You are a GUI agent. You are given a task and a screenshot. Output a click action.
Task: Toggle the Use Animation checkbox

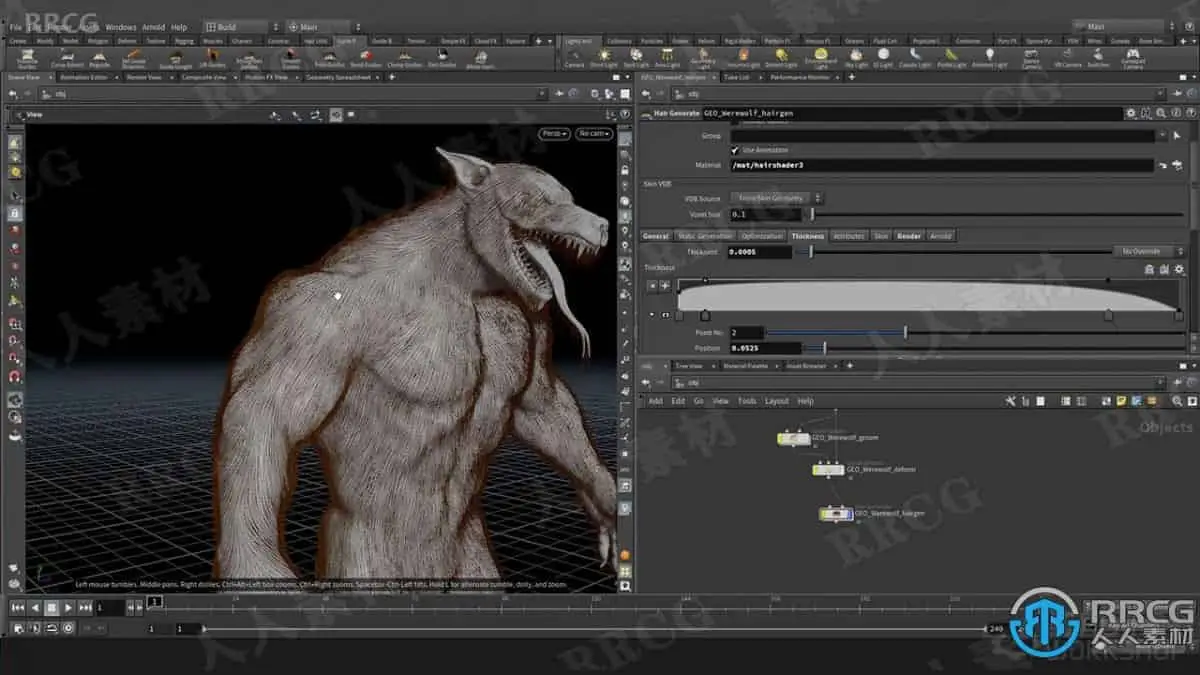click(735, 150)
